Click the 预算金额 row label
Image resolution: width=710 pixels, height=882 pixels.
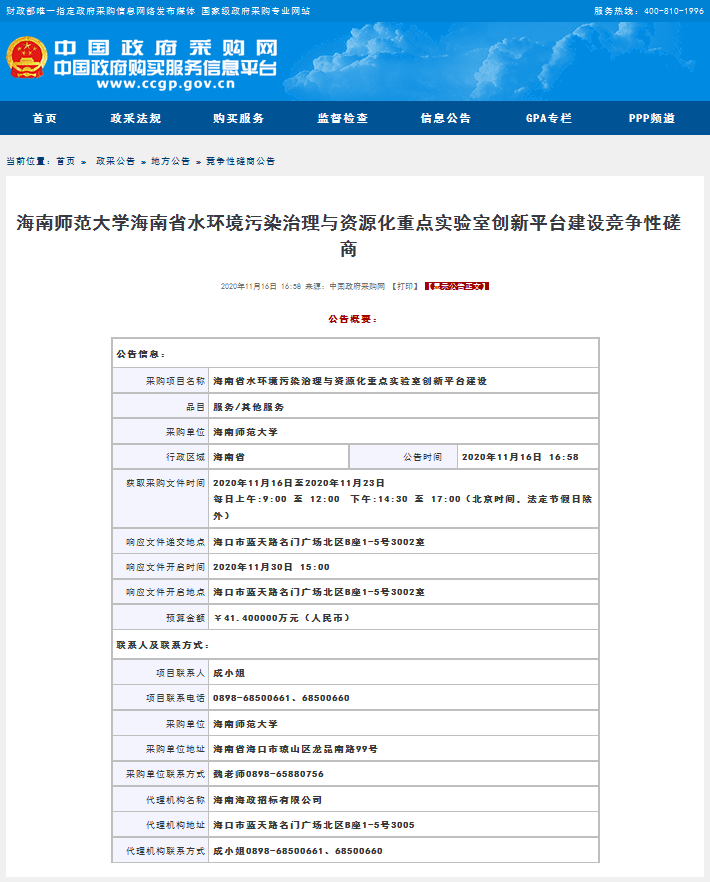click(x=185, y=618)
